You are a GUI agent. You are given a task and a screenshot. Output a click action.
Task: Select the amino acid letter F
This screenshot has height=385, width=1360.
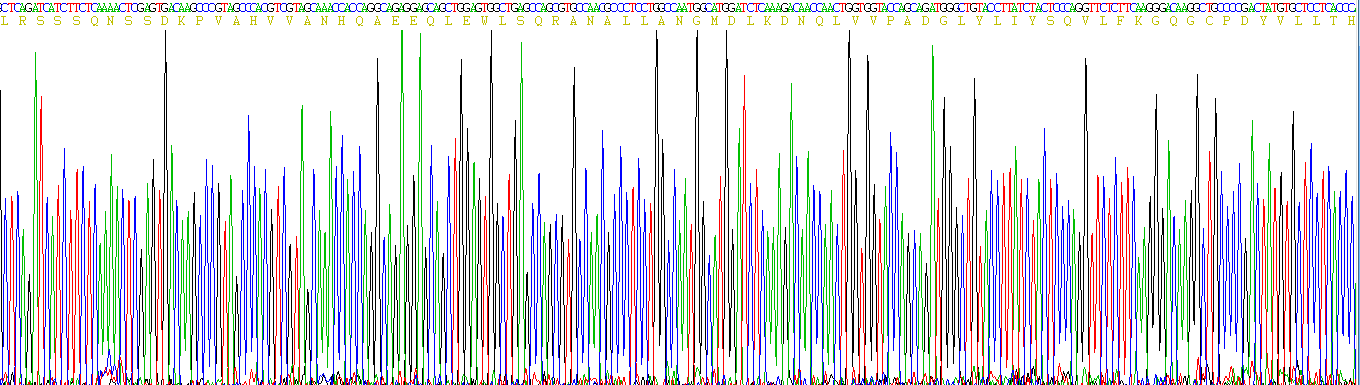coord(1120,21)
